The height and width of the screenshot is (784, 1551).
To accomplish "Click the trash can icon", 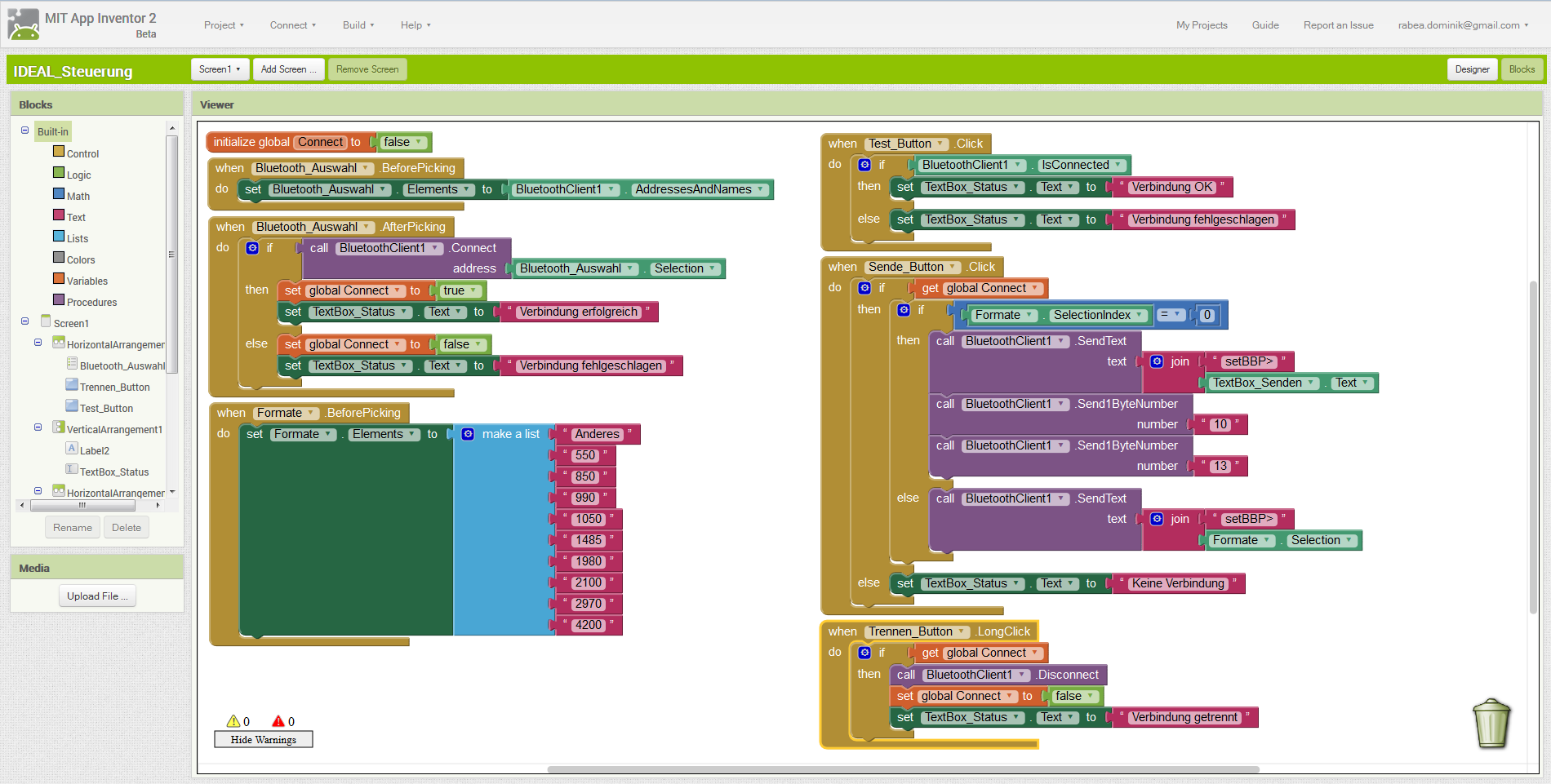I will click(x=1491, y=723).
